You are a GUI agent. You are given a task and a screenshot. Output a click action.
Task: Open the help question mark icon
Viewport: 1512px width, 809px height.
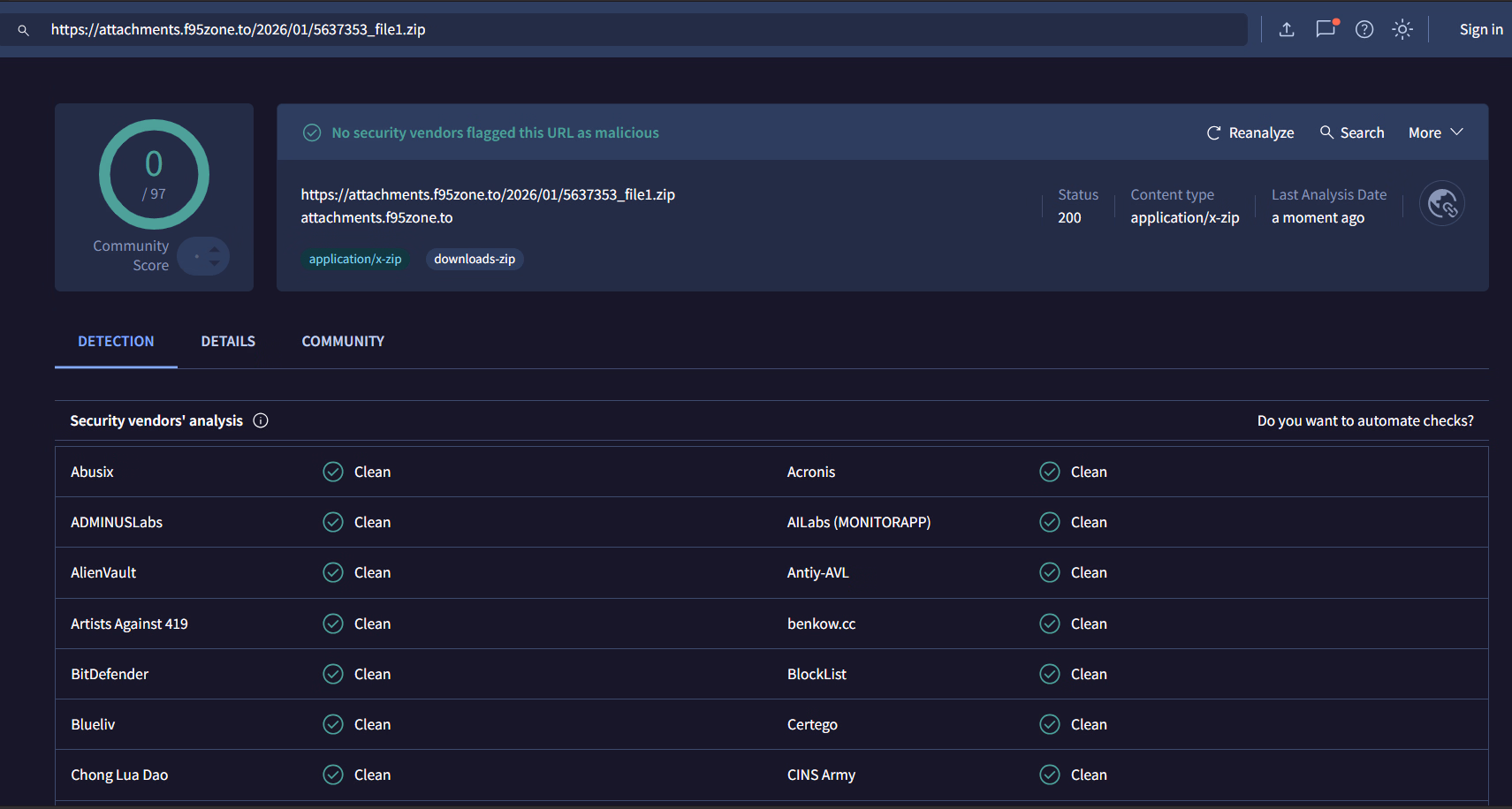point(1364,29)
